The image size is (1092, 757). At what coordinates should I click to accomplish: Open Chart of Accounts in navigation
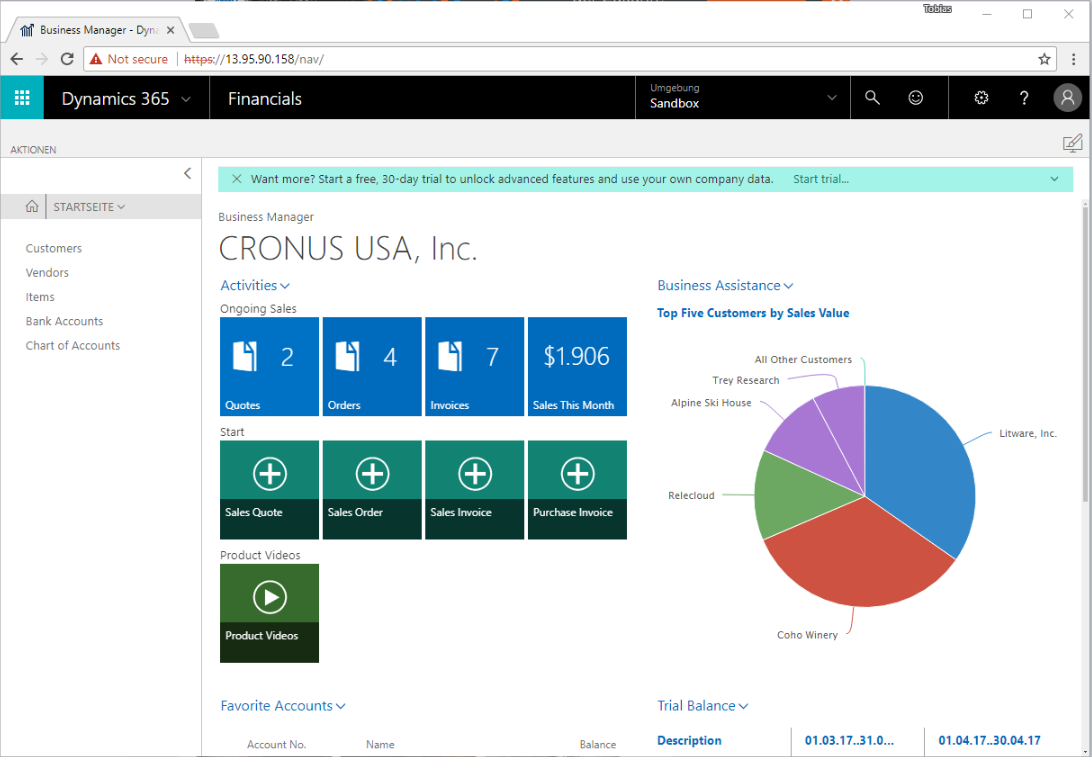point(72,345)
